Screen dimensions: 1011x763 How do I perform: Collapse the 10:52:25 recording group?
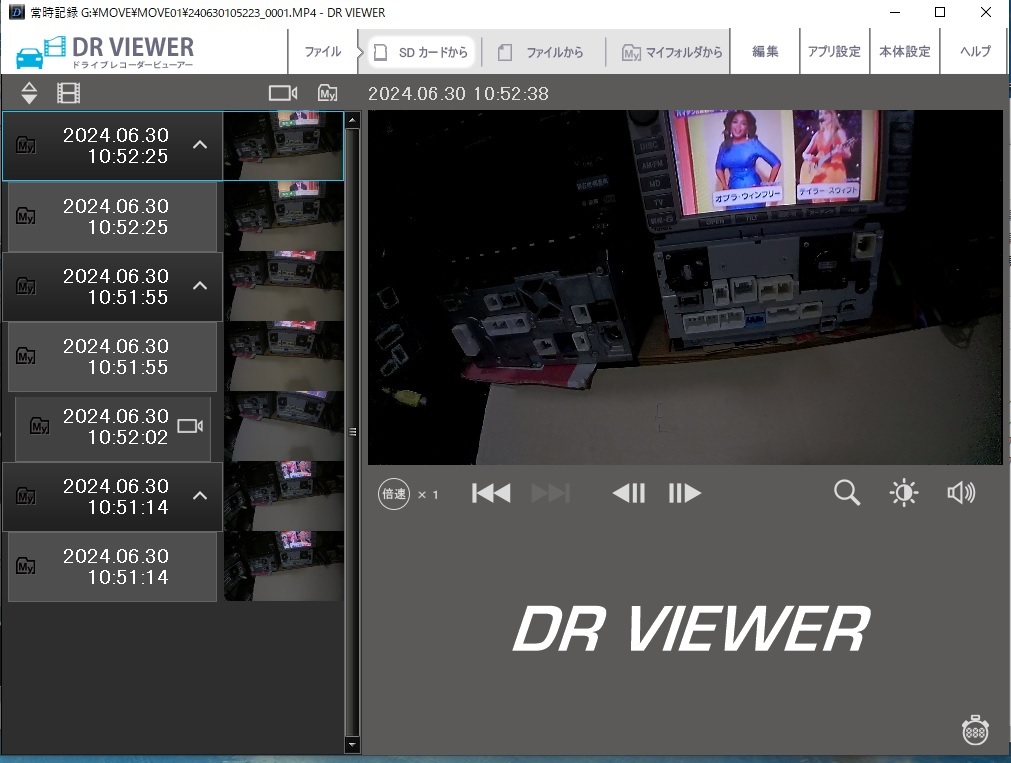tap(200, 145)
